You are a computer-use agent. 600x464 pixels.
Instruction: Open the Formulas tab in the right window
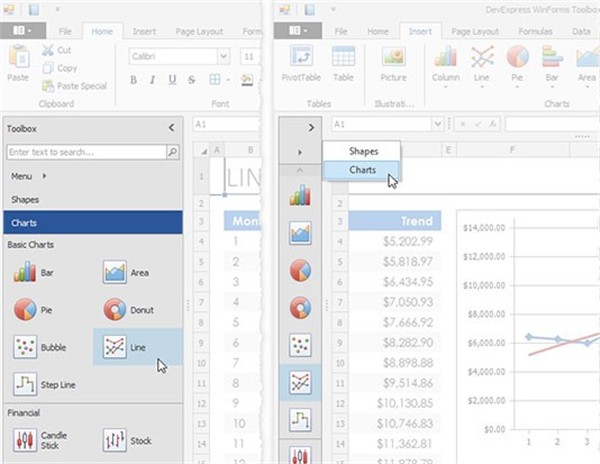[535, 31]
